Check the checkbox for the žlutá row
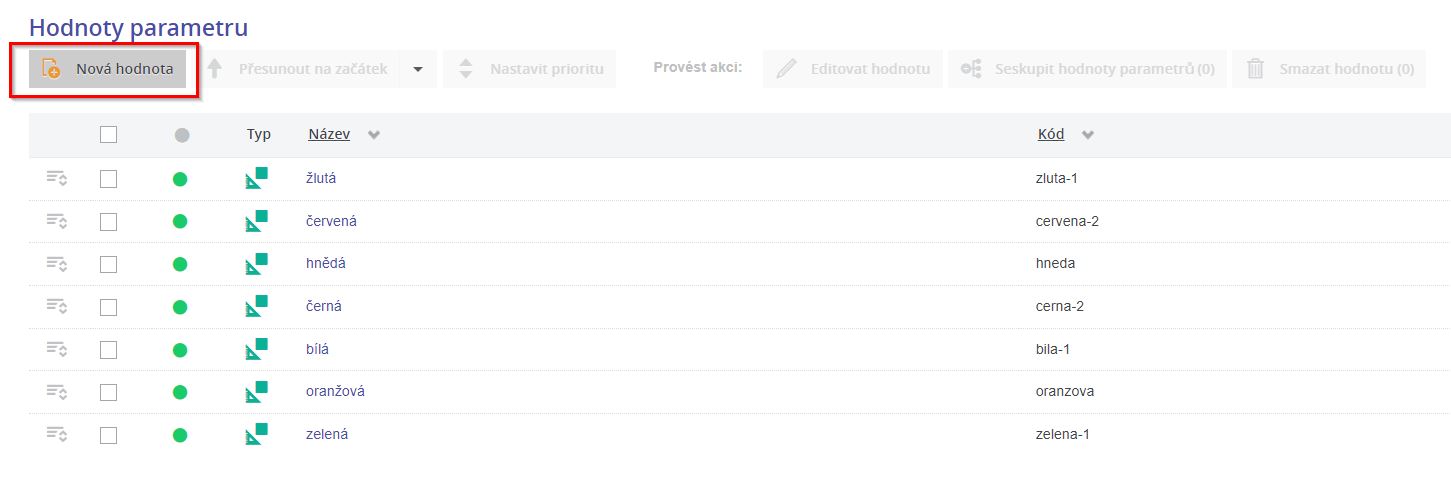Viewport: 1451px width, 487px height. pos(109,179)
